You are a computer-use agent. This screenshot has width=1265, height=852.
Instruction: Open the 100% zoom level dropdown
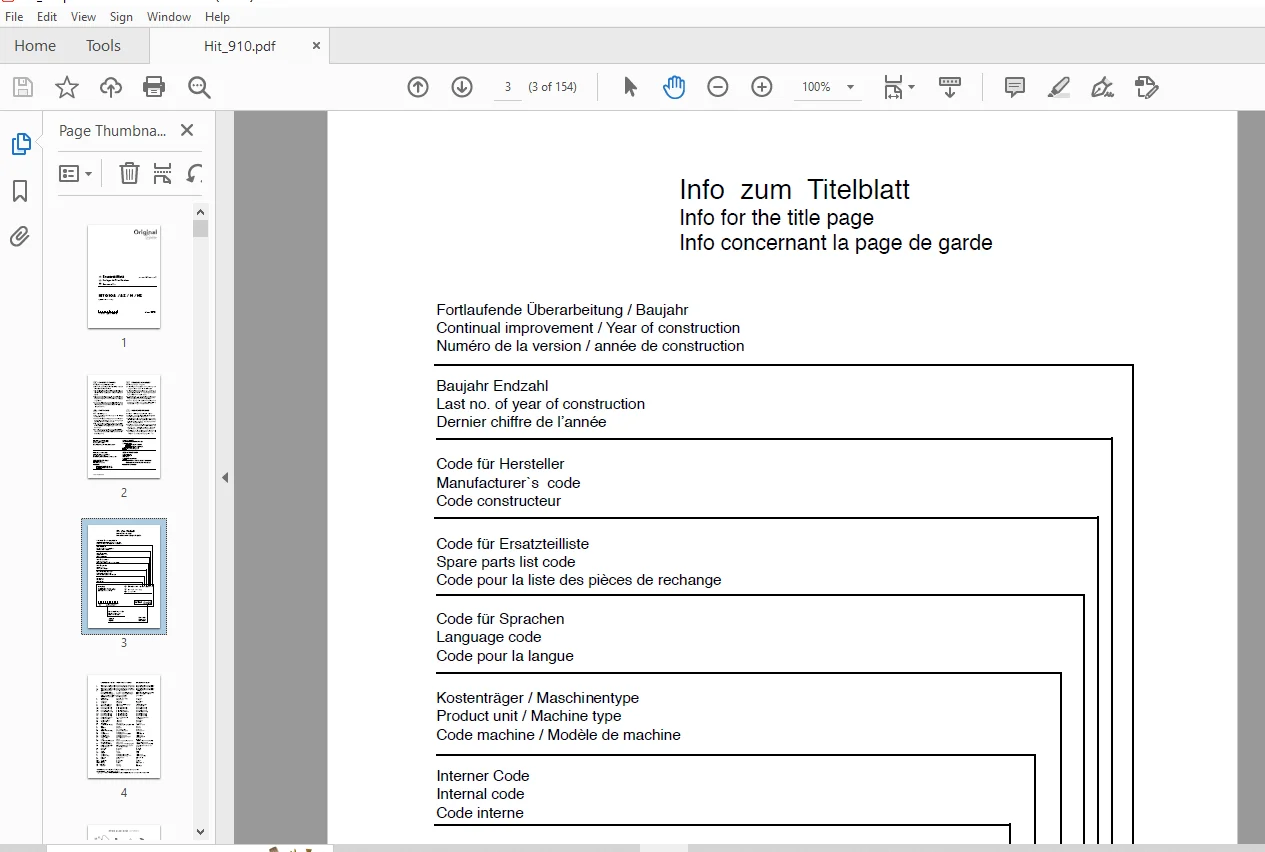tap(828, 87)
